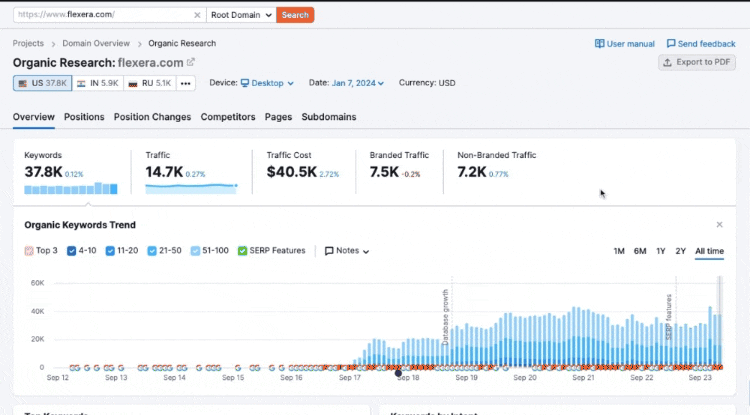Image resolution: width=750 pixels, height=415 pixels.
Task: Toggle the 51-100 positions checkbox
Action: click(195, 251)
